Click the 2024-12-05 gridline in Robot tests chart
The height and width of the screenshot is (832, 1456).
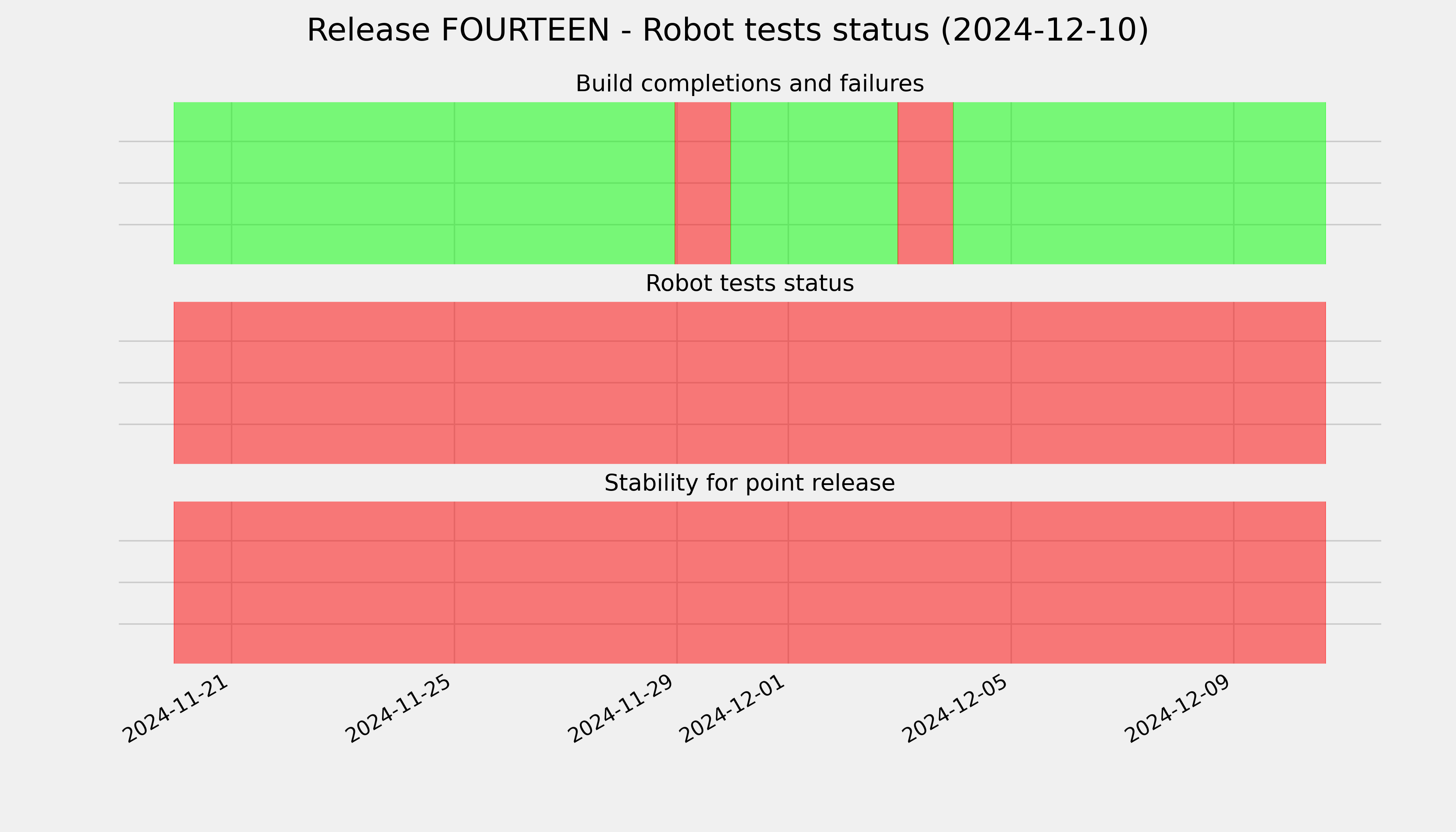1012,383
